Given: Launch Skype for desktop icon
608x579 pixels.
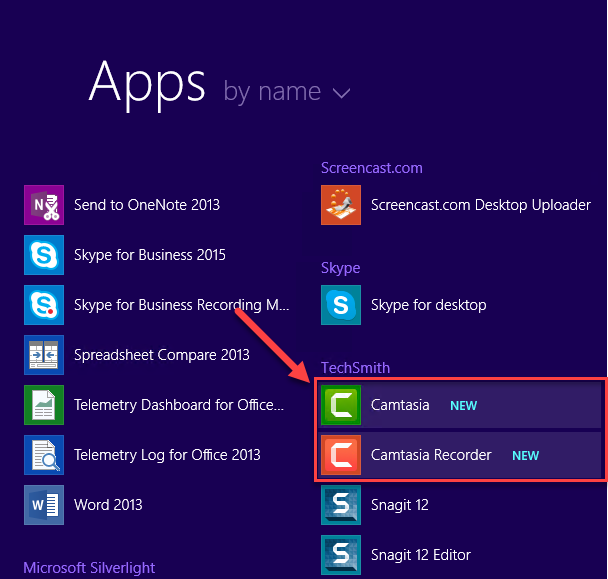Looking at the screenshot, I should coord(341,305).
